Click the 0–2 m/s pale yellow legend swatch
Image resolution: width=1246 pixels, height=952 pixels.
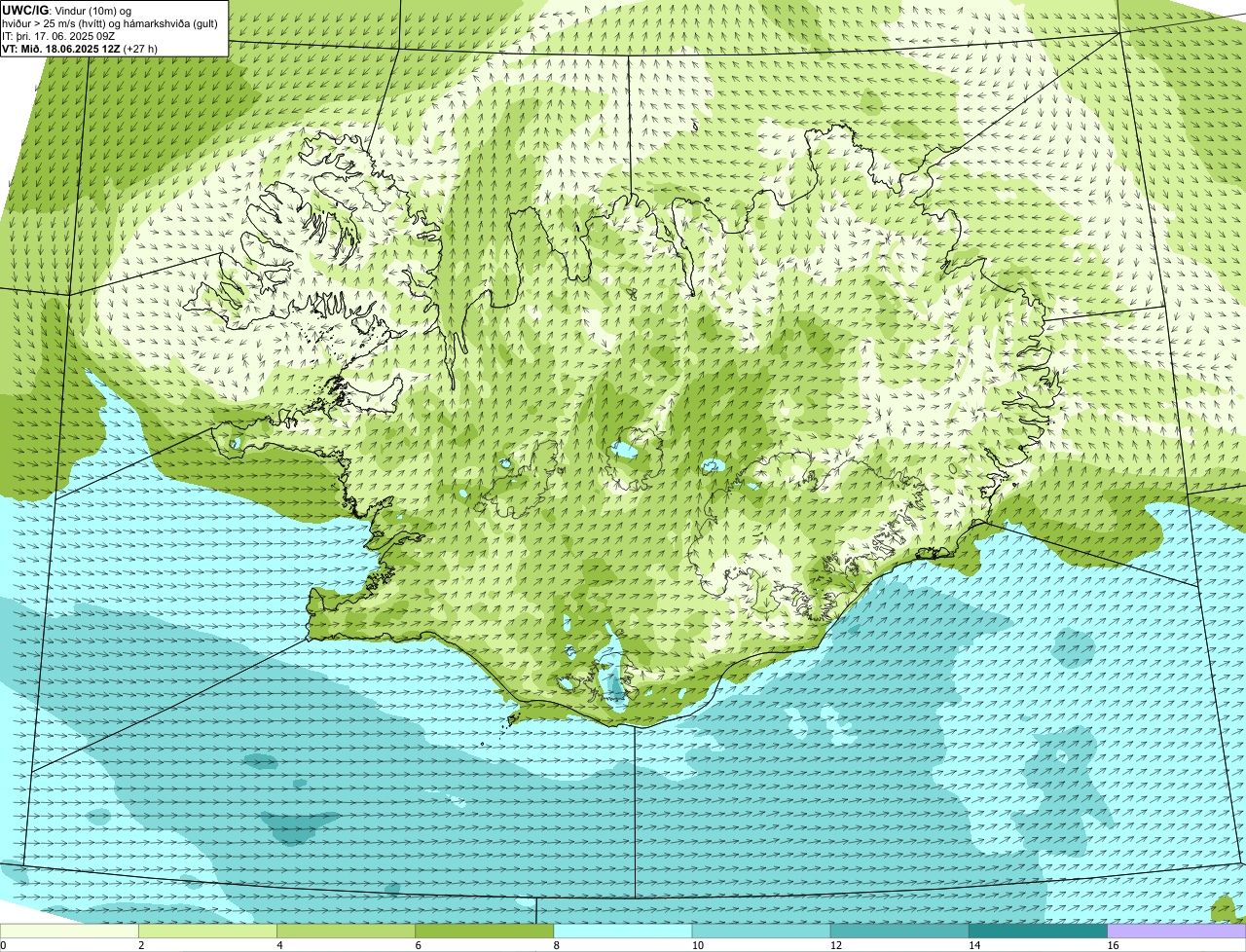click(x=69, y=932)
